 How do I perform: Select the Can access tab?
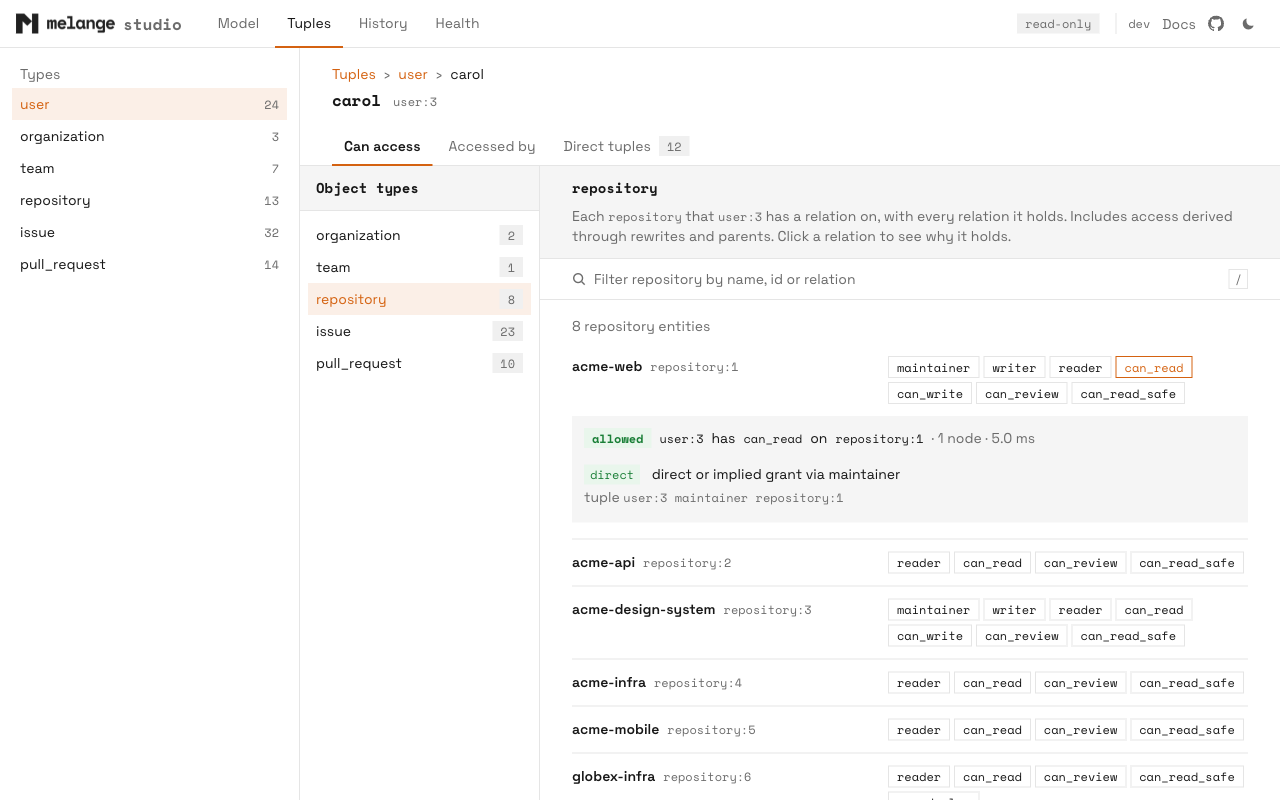tap(382, 147)
